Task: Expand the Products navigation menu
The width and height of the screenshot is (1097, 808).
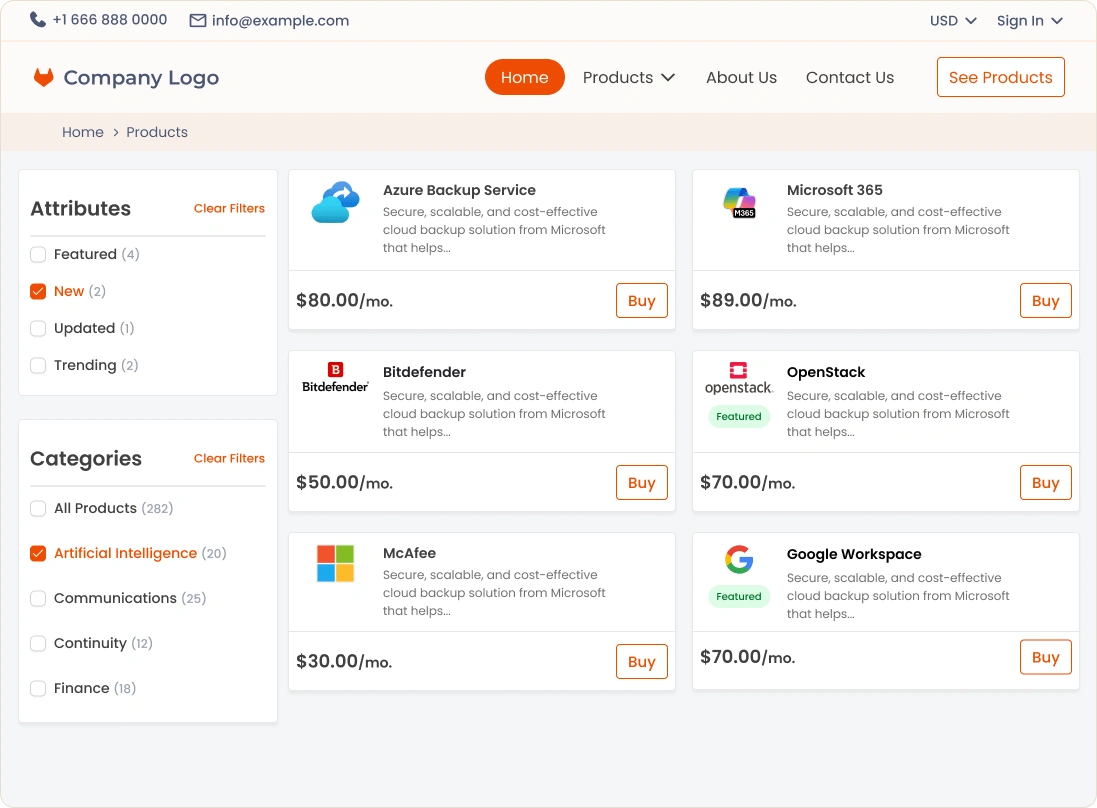Action: point(628,77)
